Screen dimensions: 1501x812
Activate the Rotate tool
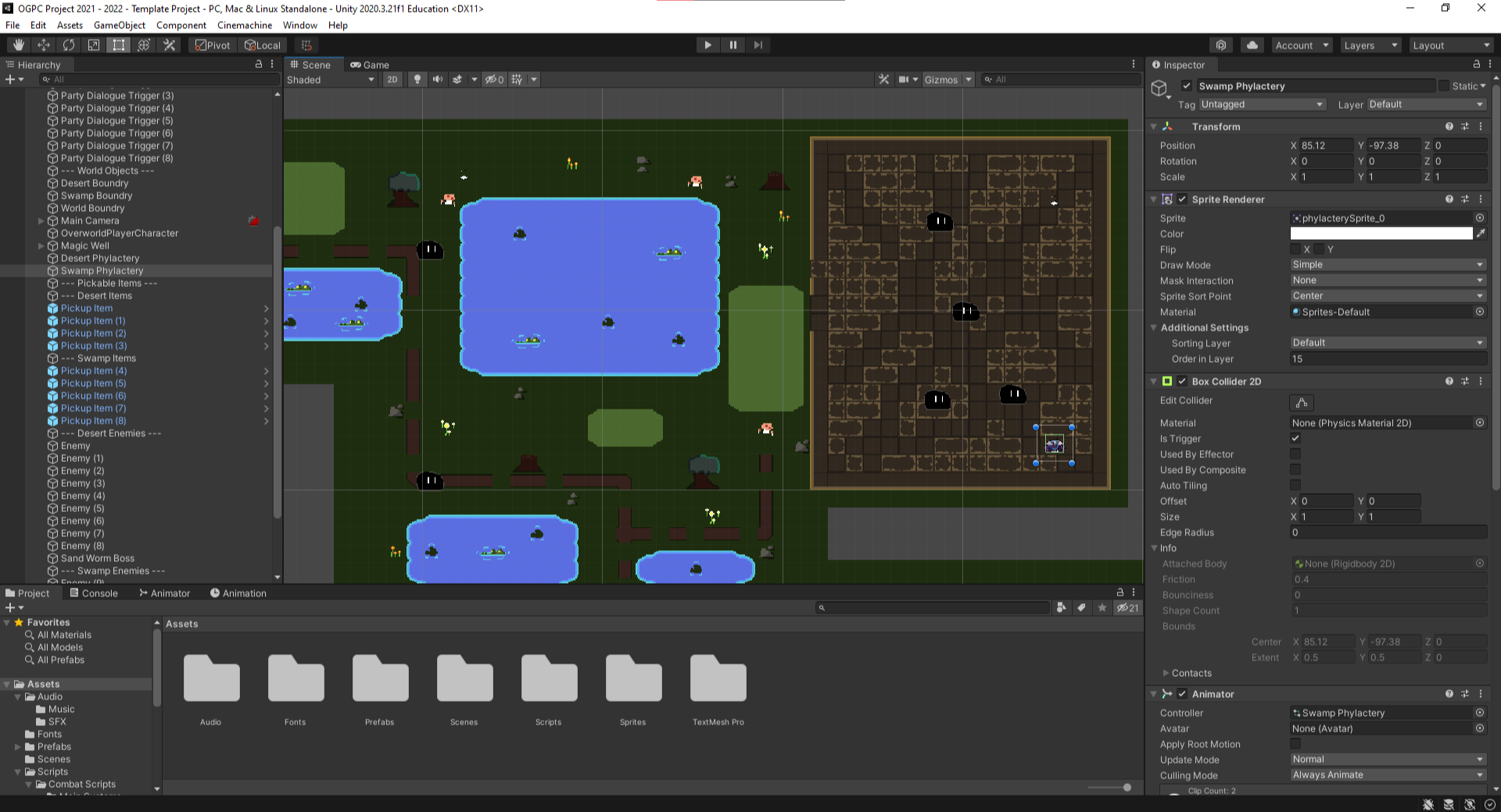pyautogui.click(x=69, y=45)
